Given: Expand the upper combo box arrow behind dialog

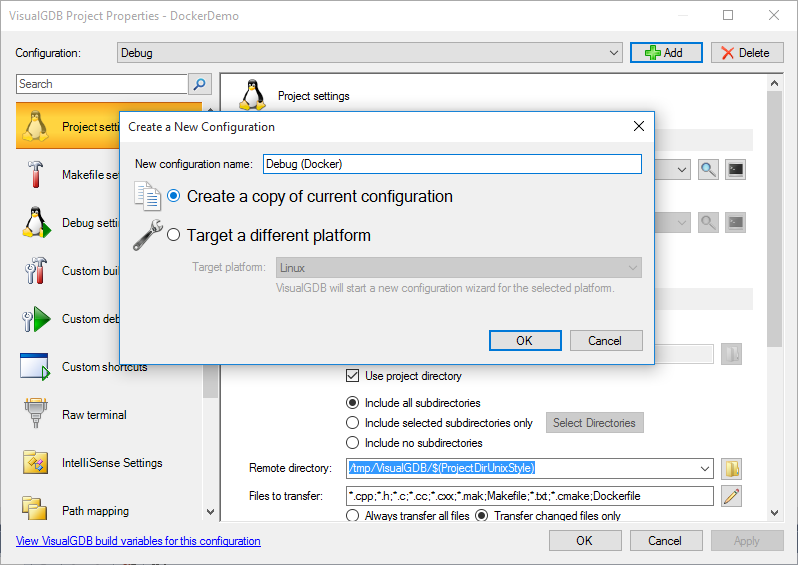Looking at the screenshot, I should pos(682,170).
